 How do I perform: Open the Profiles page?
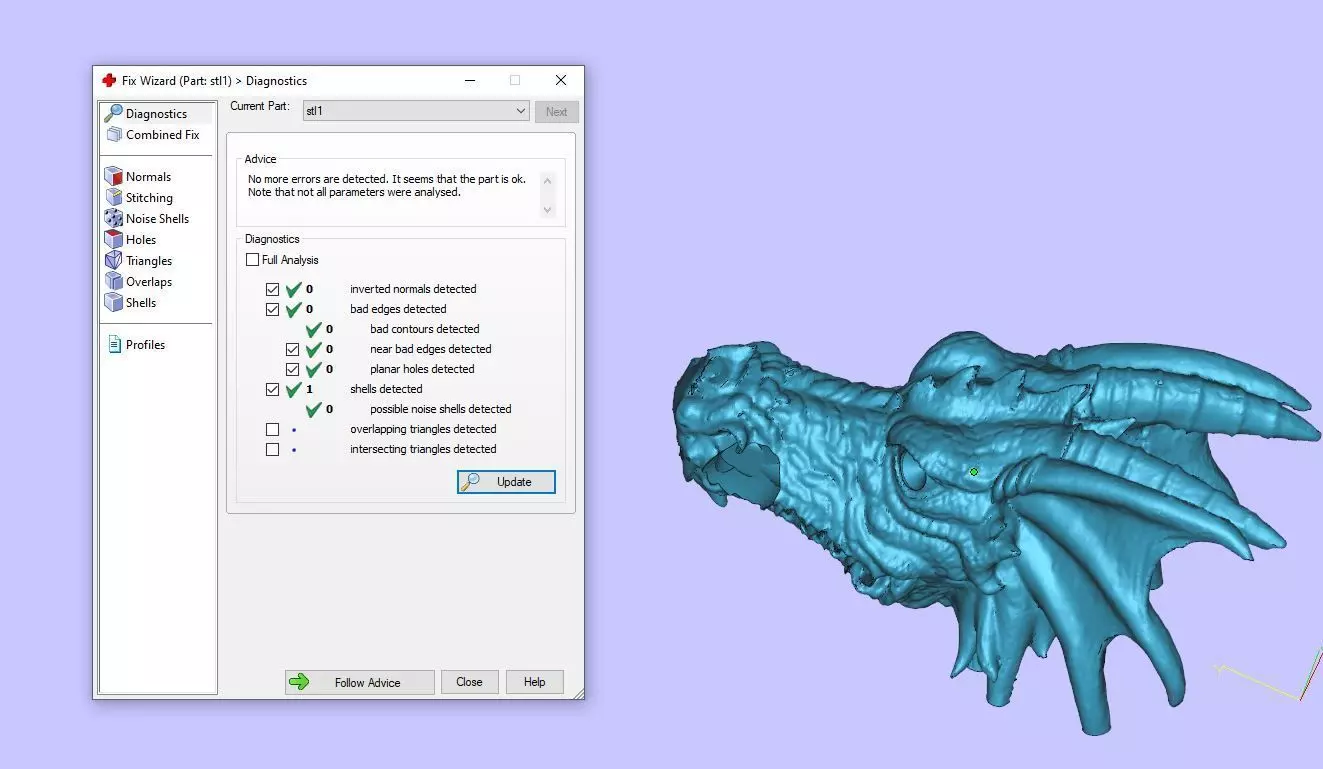coord(145,344)
